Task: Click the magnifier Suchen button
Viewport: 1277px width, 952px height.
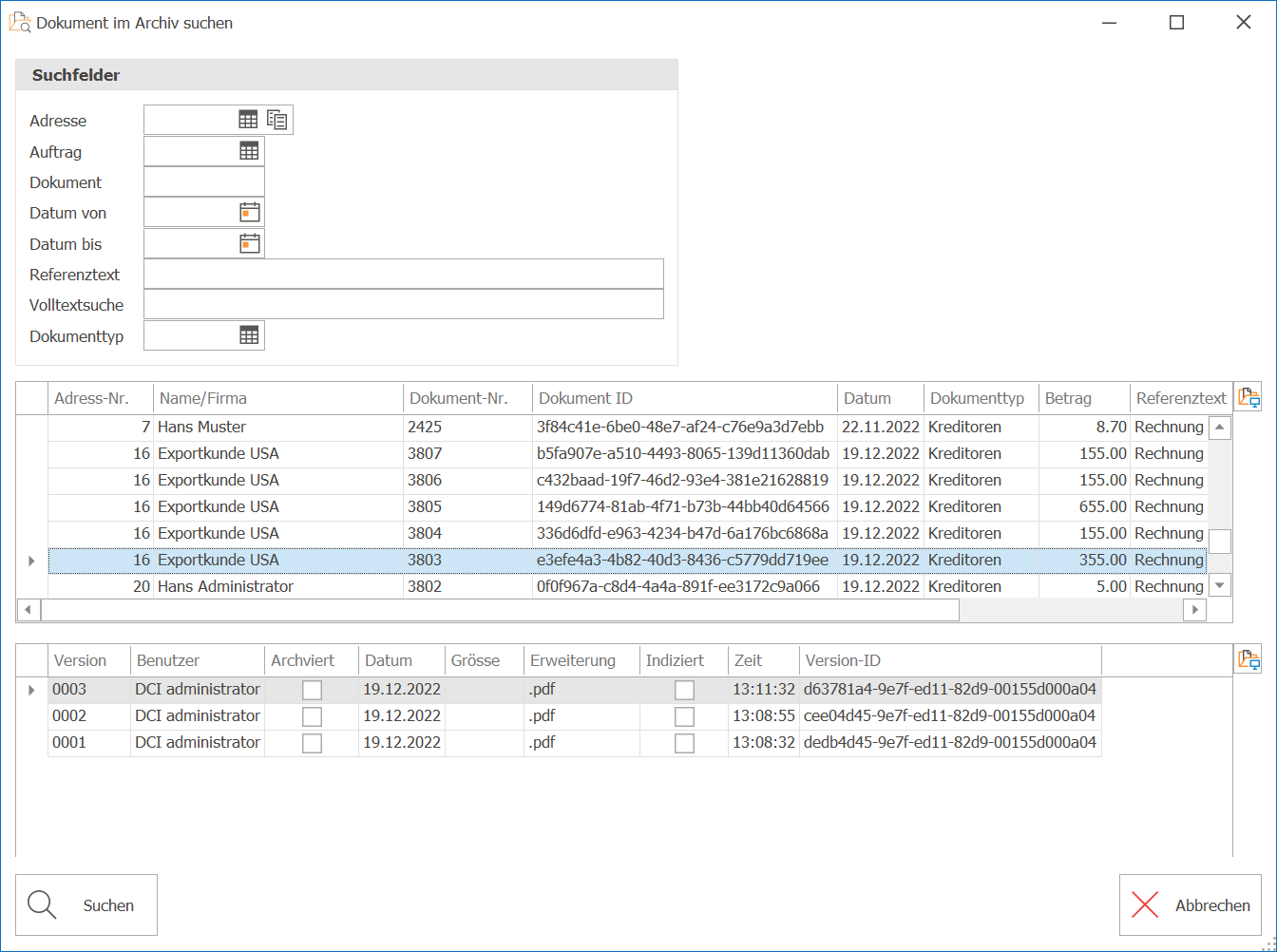Action: pyautogui.click(x=86, y=905)
